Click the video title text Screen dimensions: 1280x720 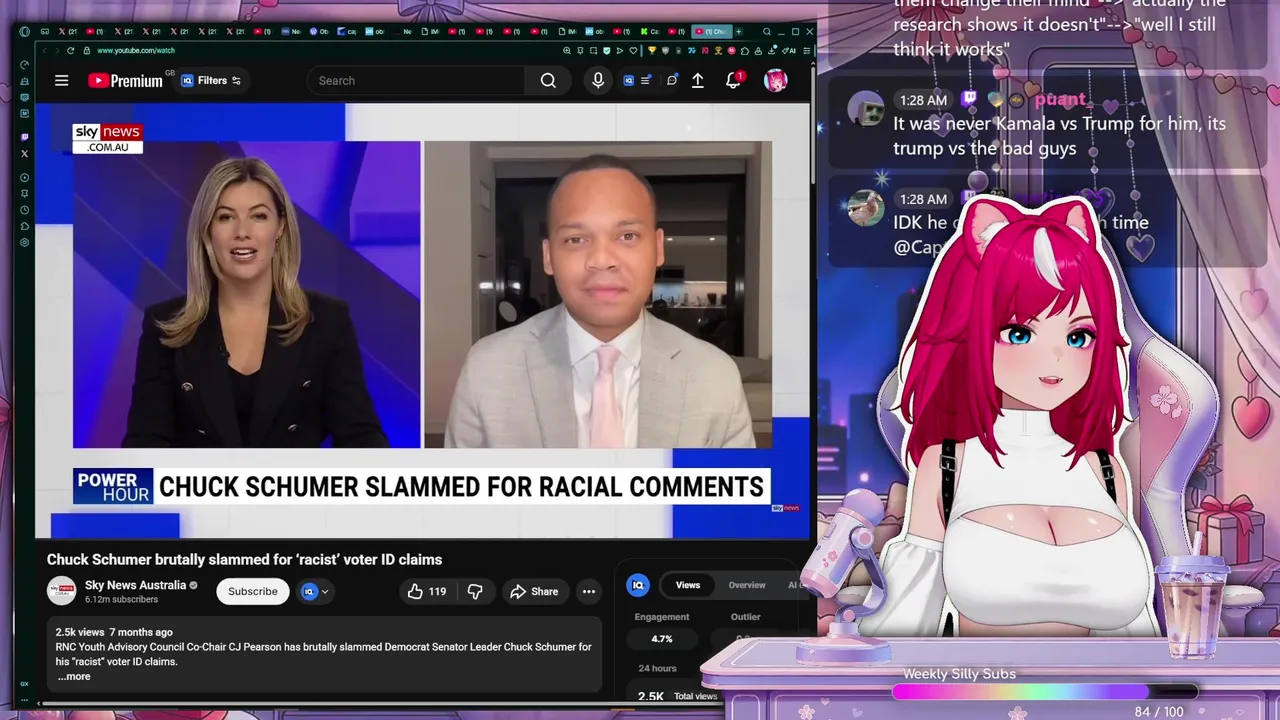[245, 560]
